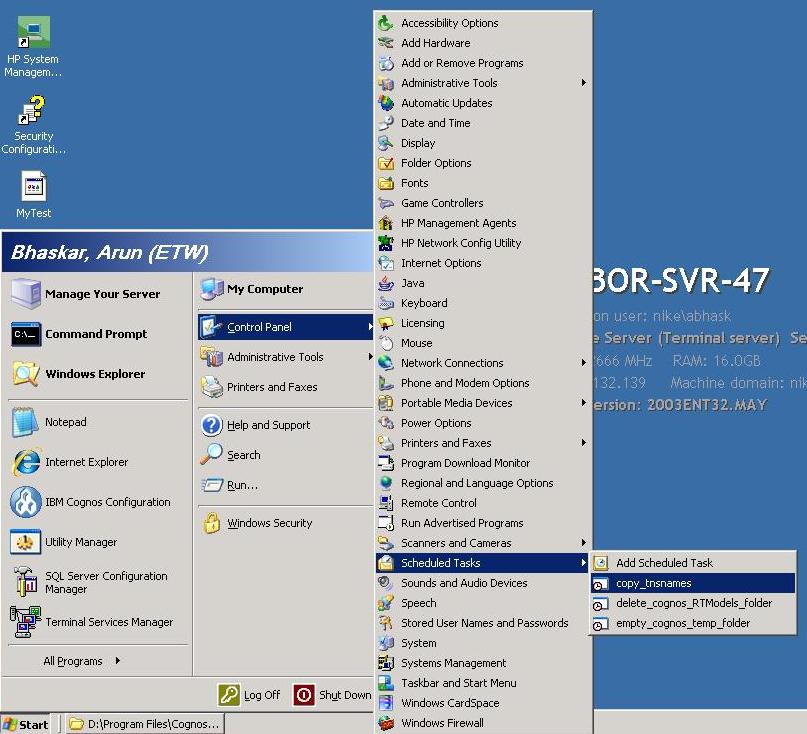Open delete_cognos_RTModels_folder task
The width and height of the screenshot is (807, 734).
tap(693, 603)
